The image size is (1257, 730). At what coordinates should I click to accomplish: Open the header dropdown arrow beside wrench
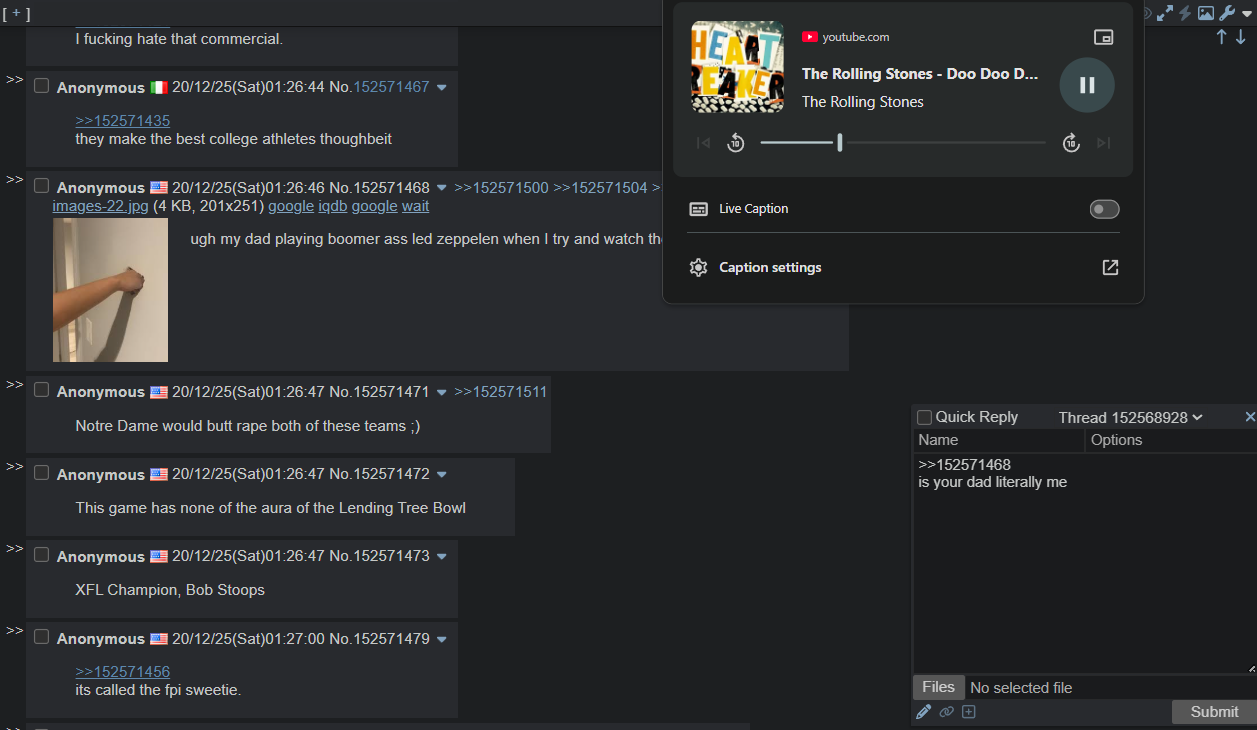coord(1246,13)
